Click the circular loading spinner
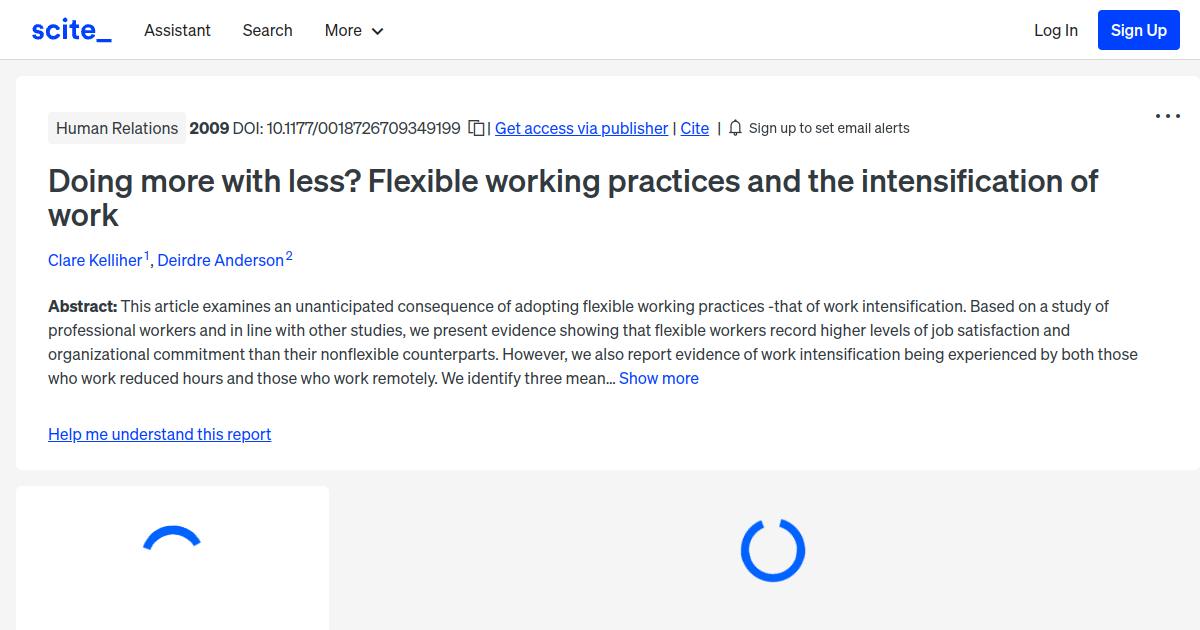The width and height of the screenshot is (1200, 630). [x=772, y=550]
